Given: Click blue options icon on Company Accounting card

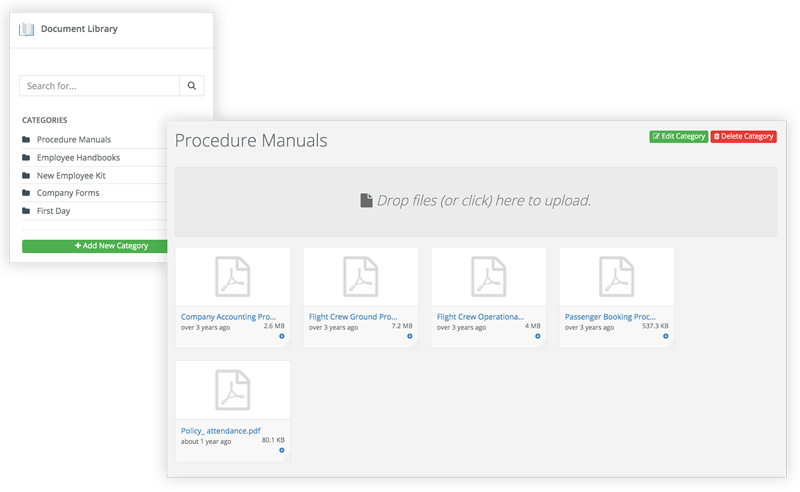Looking at the screenshot, I should (x=282, y=336).
